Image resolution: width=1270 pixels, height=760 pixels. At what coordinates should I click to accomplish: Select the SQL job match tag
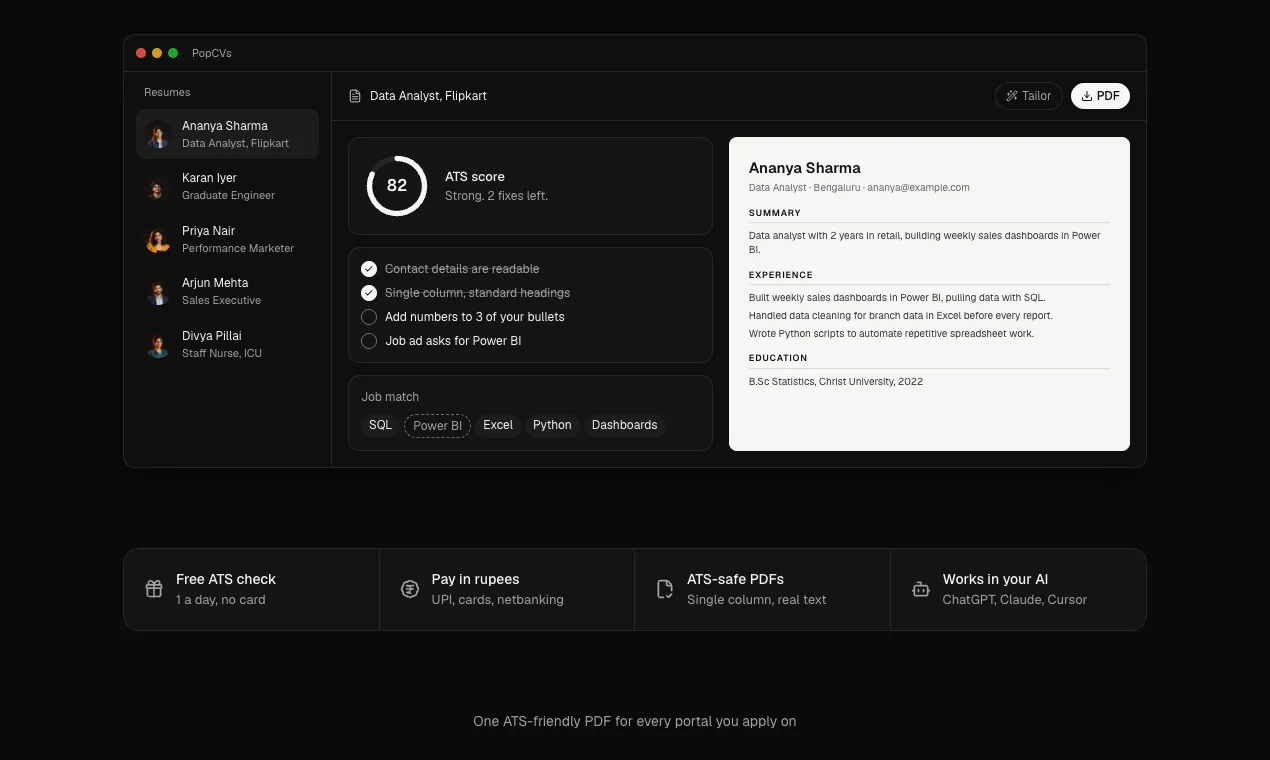click(380, 425)
